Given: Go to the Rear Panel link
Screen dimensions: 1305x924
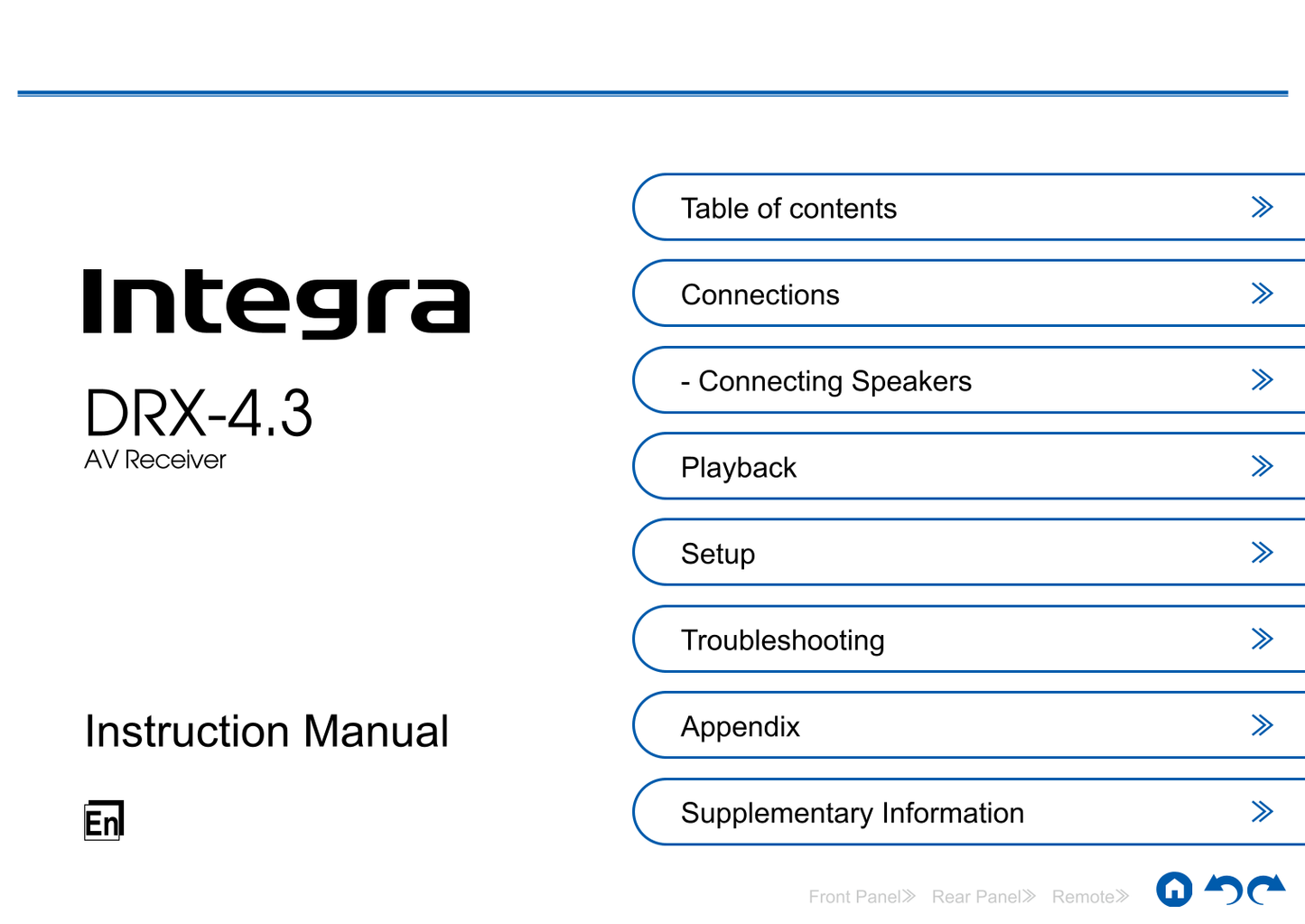Looking at the screenshot, I should point(983,896).
